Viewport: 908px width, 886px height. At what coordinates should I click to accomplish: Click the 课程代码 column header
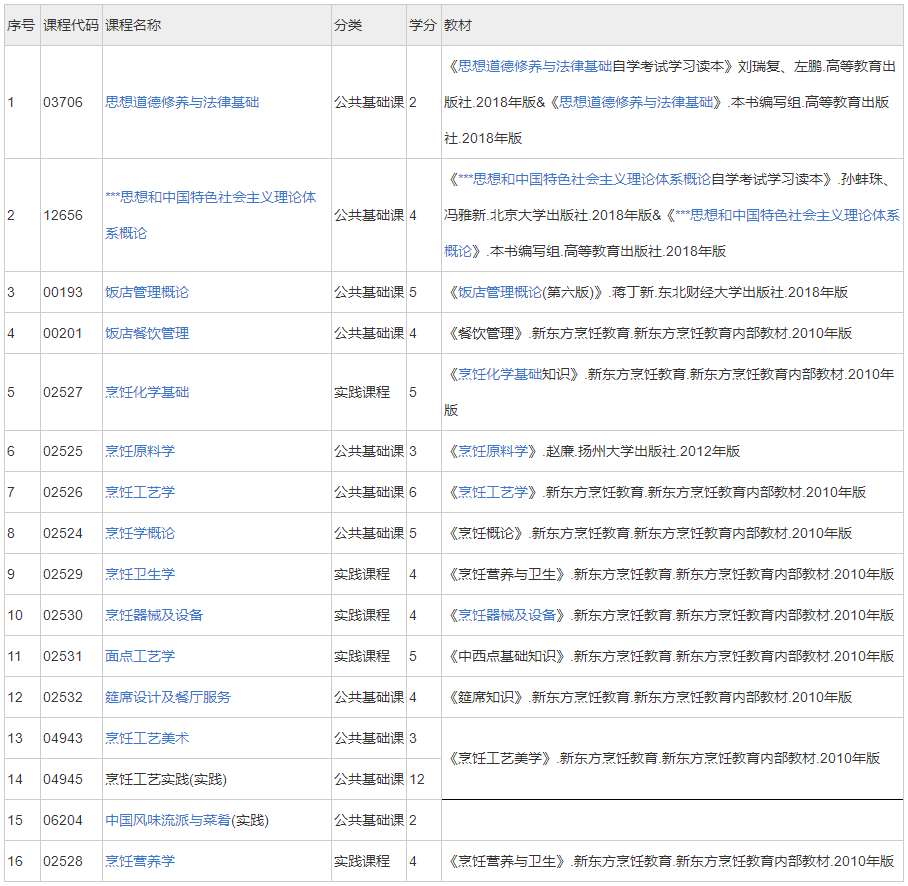[71, 25]
